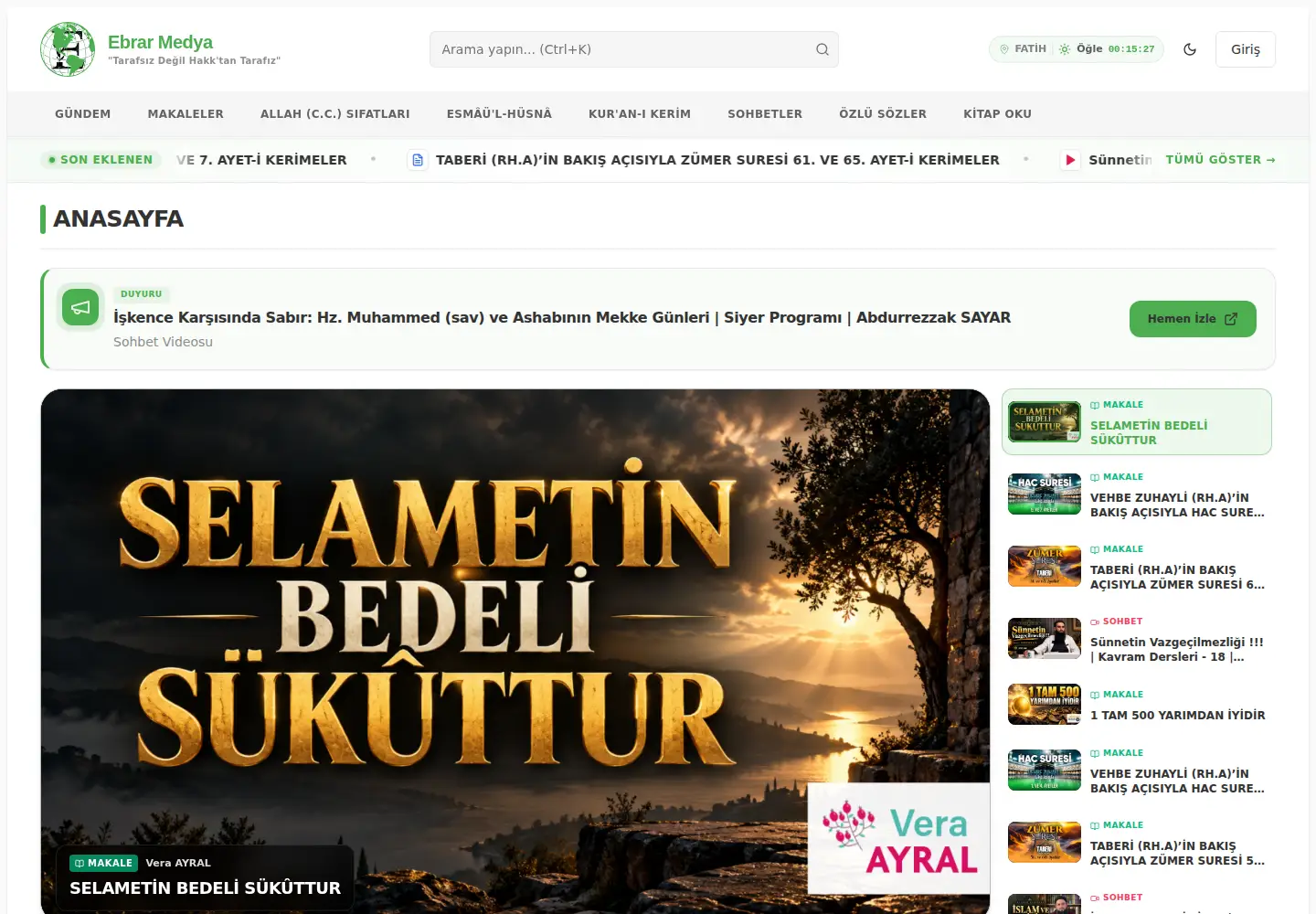
Task: Click the sun icon beside Öğle time
Action: (x=1065, y=49)
